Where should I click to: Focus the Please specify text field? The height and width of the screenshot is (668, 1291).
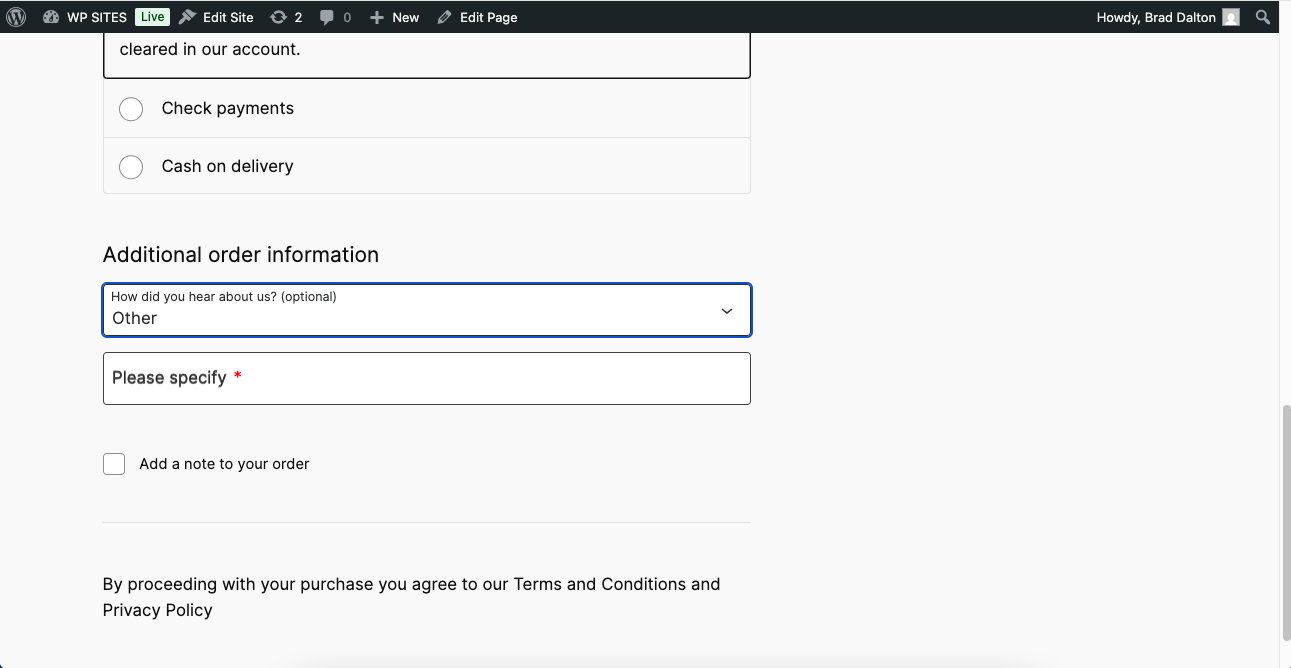(426, 379)
